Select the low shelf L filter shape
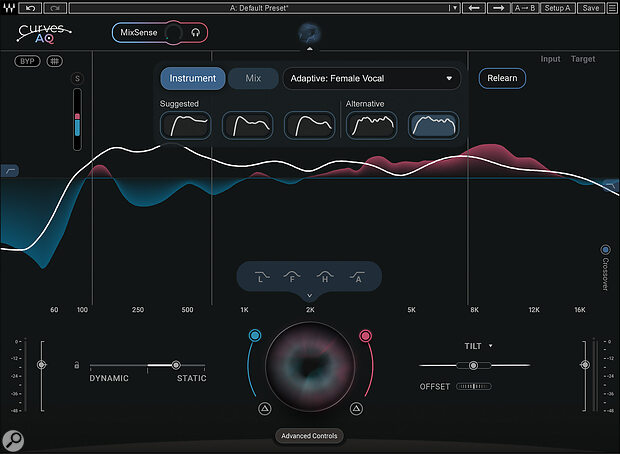 click(x=260, y=277)
